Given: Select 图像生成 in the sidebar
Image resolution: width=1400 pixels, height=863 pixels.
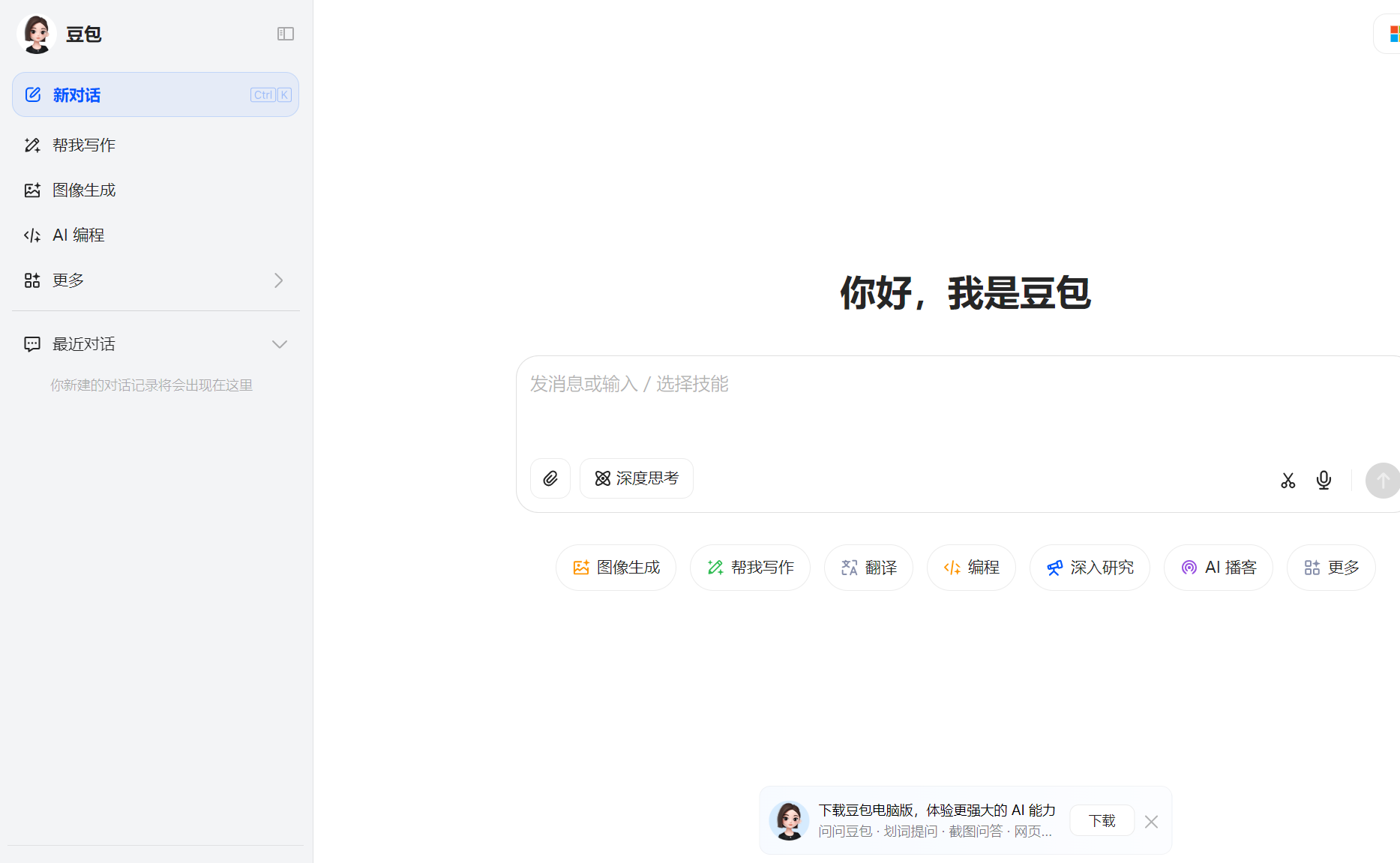Looking at the screenshot, I should (x=84, y=190).
